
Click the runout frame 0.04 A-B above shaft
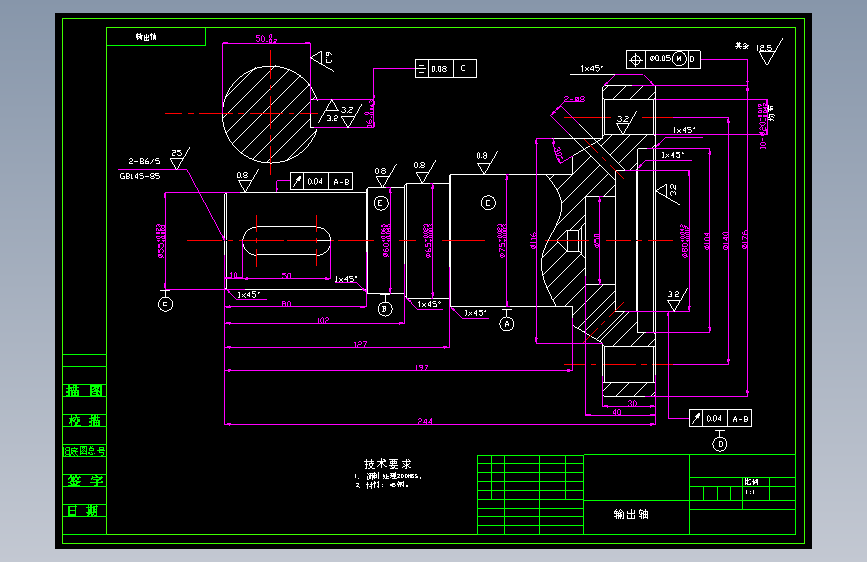pos(321,181)
